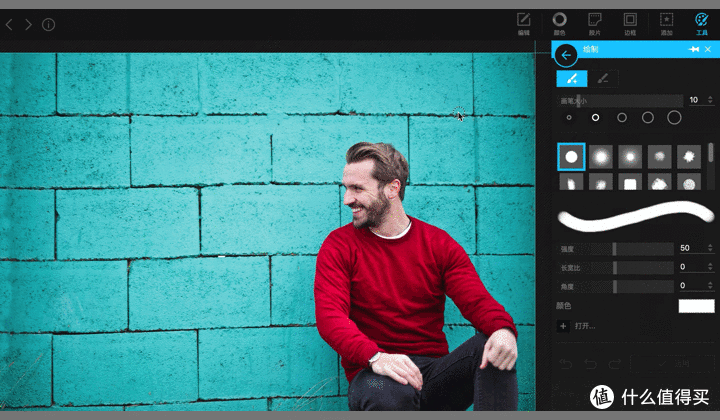The width and height of the screenshot is (720, 420).
Task: Open the 颜色 color tab
Action: pos(559,24)
